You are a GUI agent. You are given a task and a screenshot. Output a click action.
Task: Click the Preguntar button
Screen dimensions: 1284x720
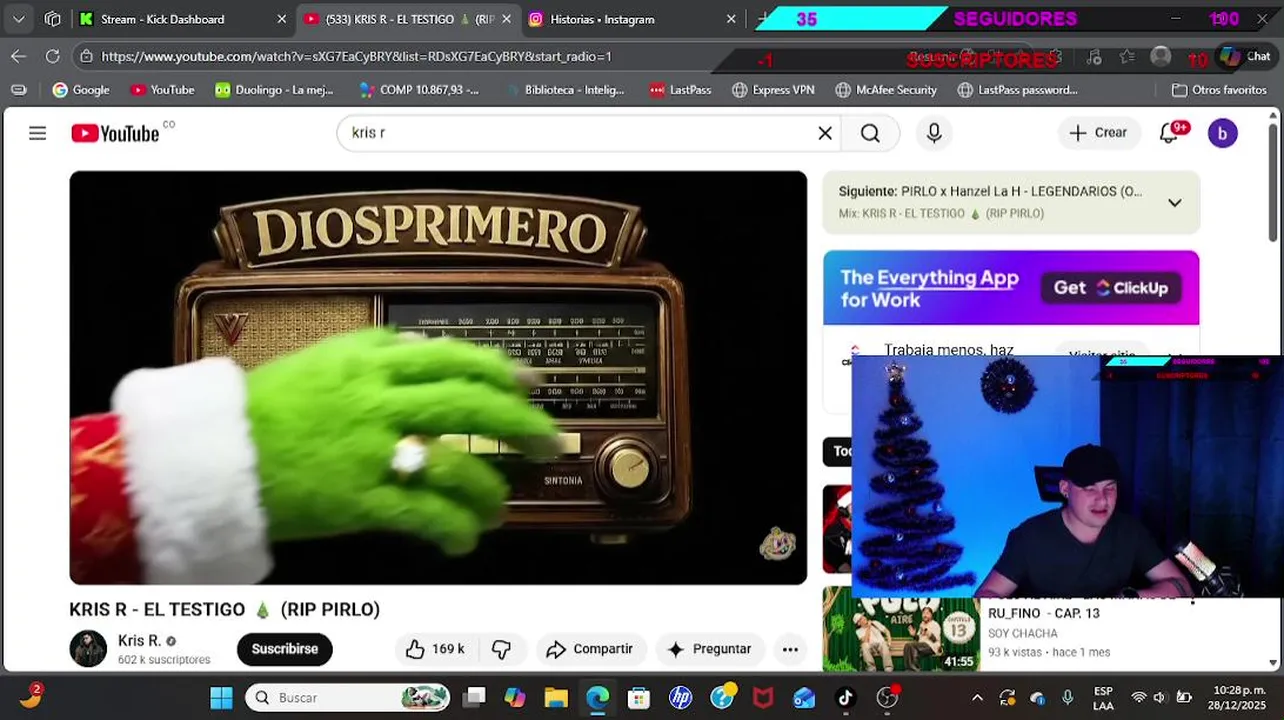709,649
